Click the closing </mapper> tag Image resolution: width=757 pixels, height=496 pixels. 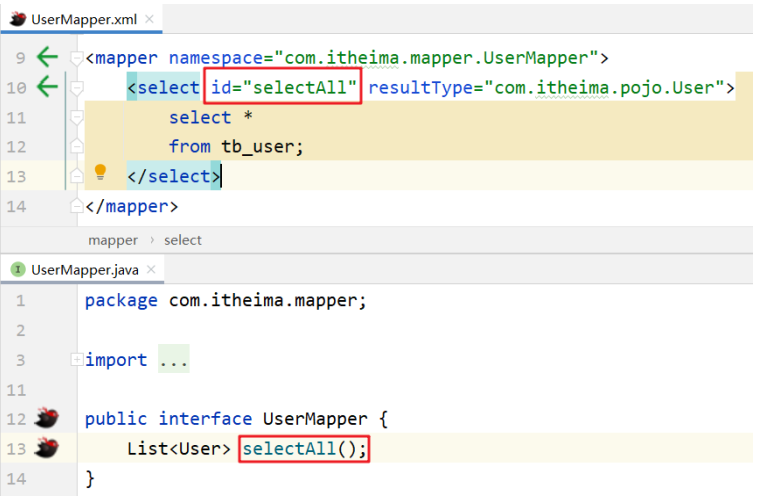[x=132, y=206]
